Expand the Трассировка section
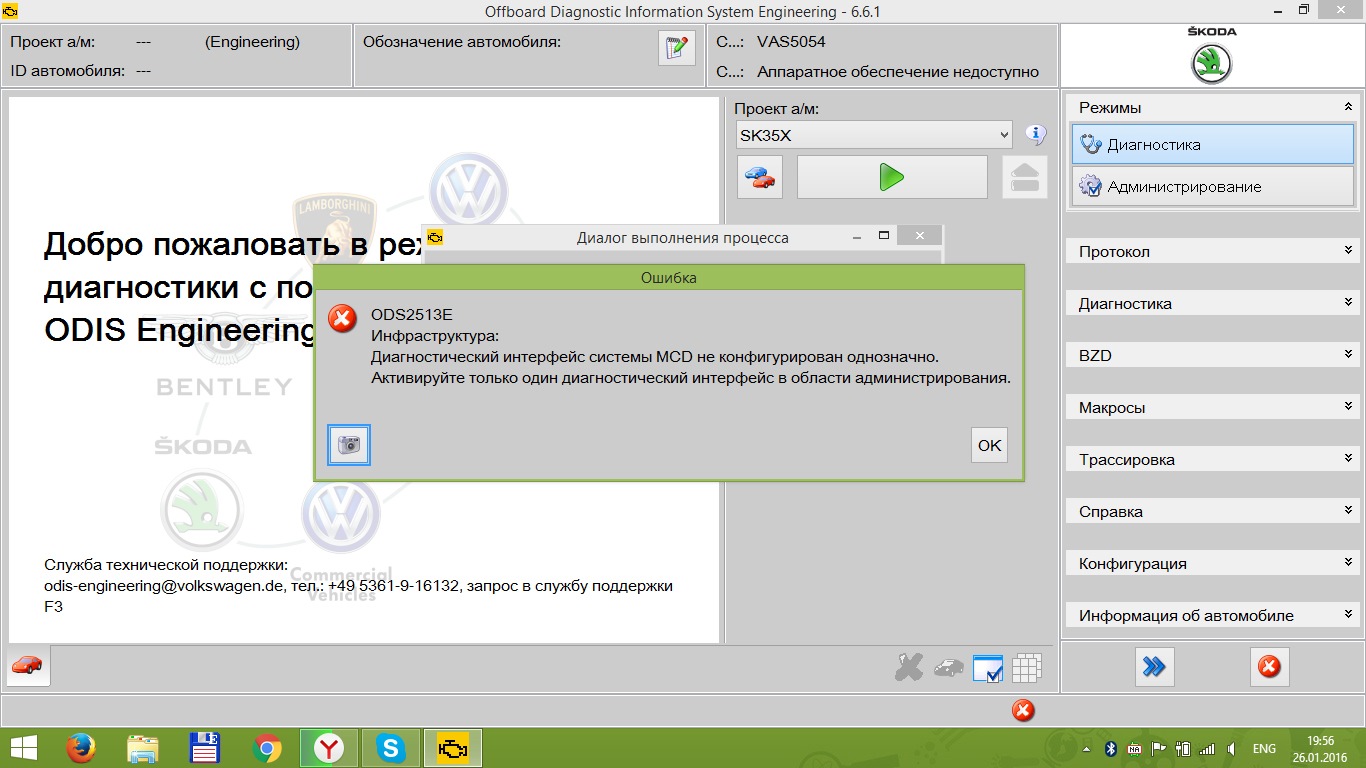 pyautogui.click(x=1213, y=459)
